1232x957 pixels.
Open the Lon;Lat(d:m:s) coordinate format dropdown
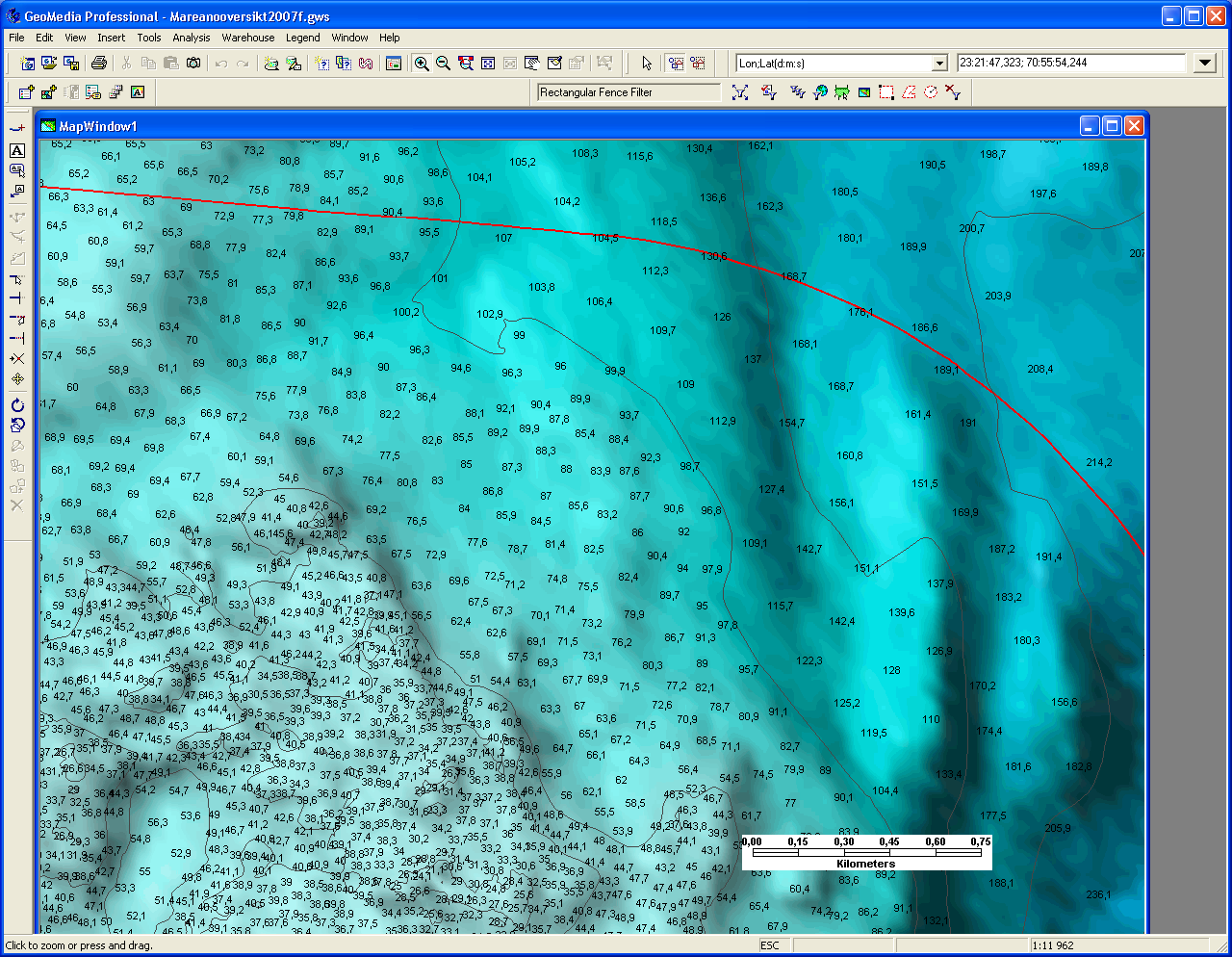939,64
